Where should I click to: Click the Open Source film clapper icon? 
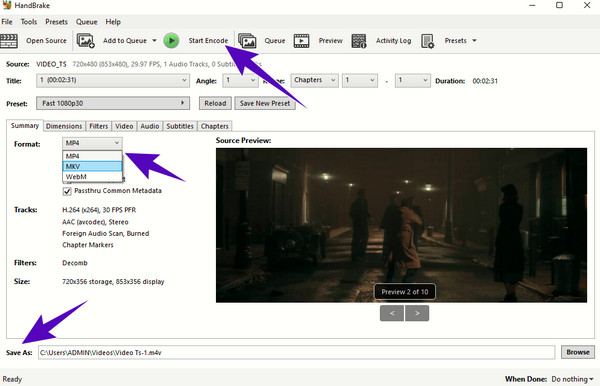(x=9, y=41)
